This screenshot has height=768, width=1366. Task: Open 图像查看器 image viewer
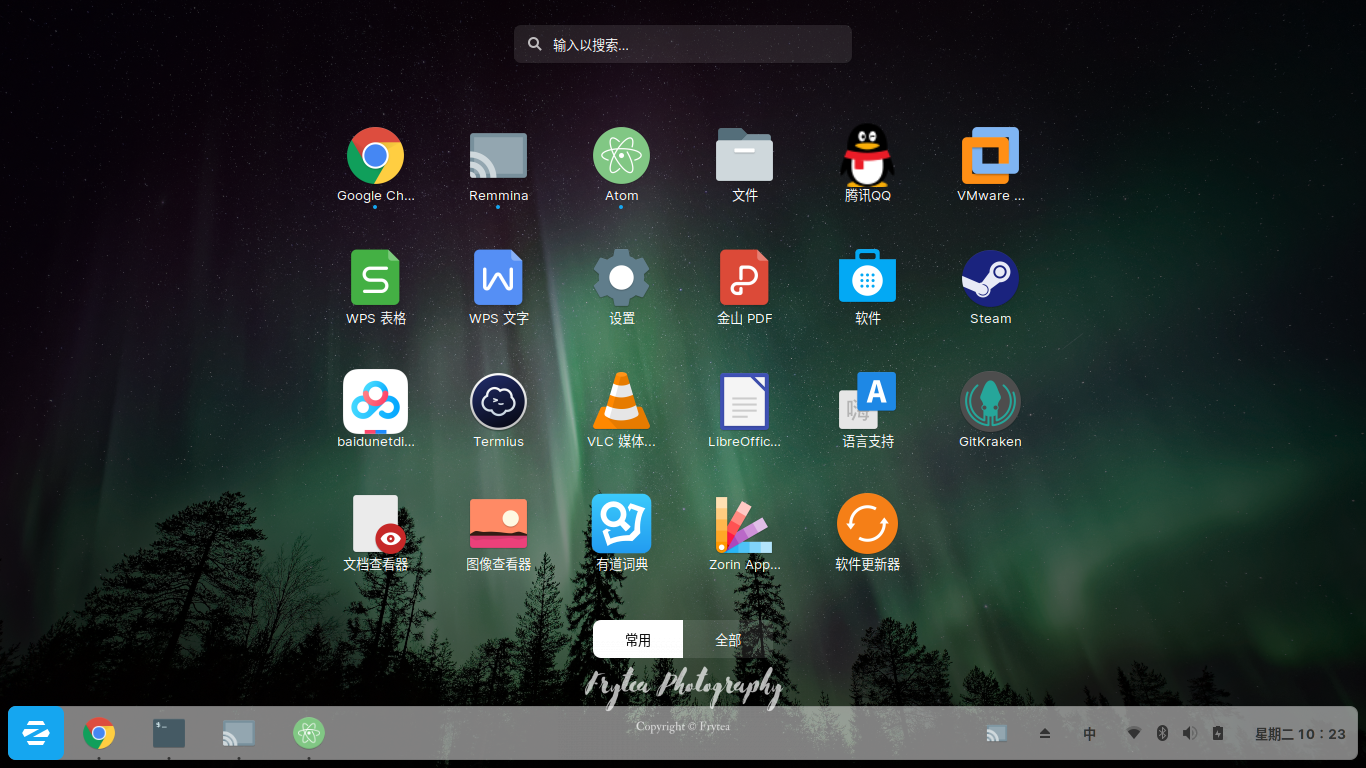pyautogui.click(x=498, y=524)
